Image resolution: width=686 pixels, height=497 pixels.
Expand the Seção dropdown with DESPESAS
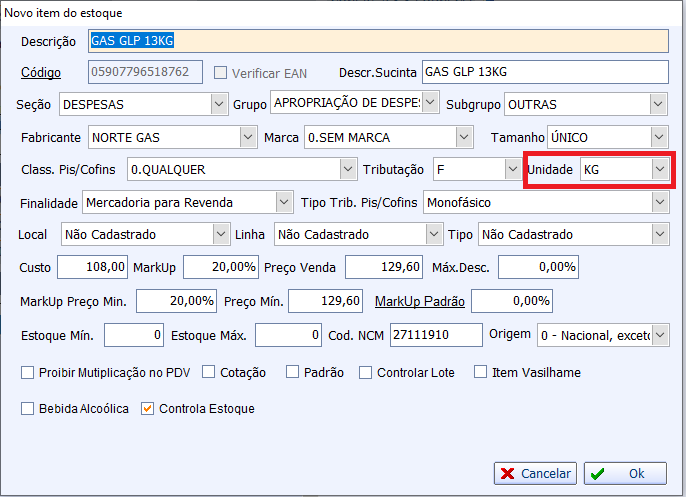(219, 103)
